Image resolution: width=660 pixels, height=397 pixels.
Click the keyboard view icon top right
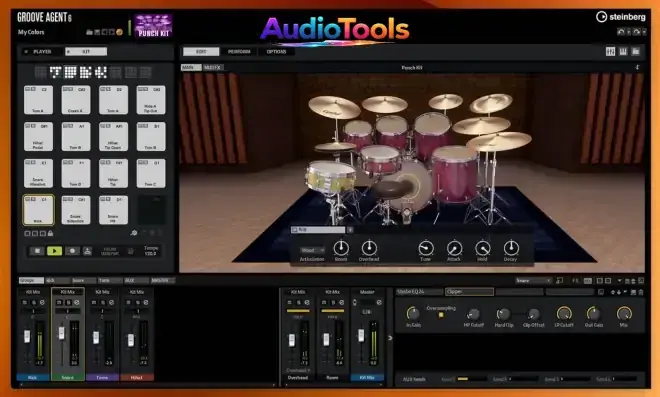pyautogui.click(x=623, y=51)
